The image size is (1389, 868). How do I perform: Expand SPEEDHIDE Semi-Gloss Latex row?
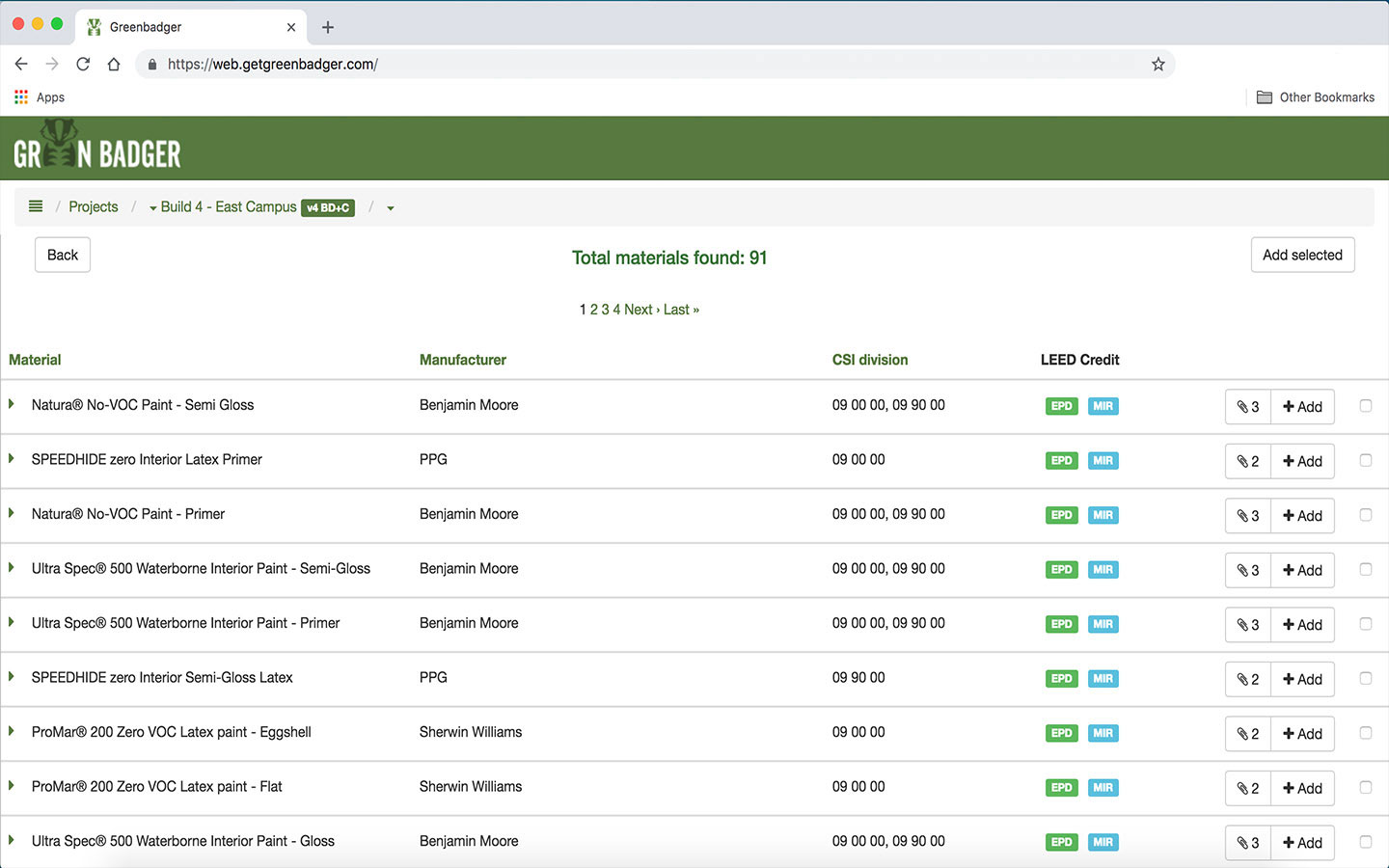click(12, 676)
